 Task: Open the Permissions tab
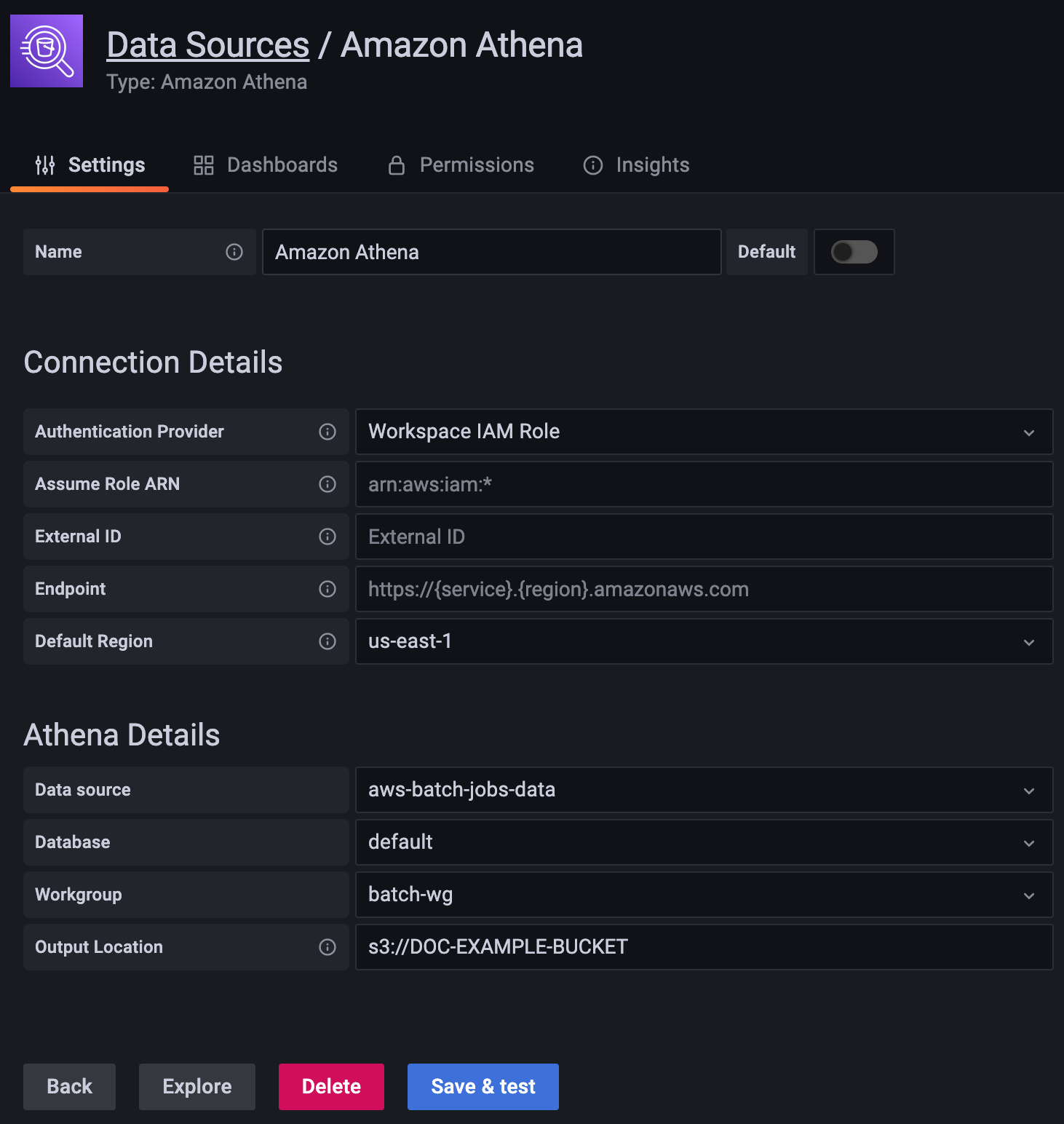tap(461, 165)
